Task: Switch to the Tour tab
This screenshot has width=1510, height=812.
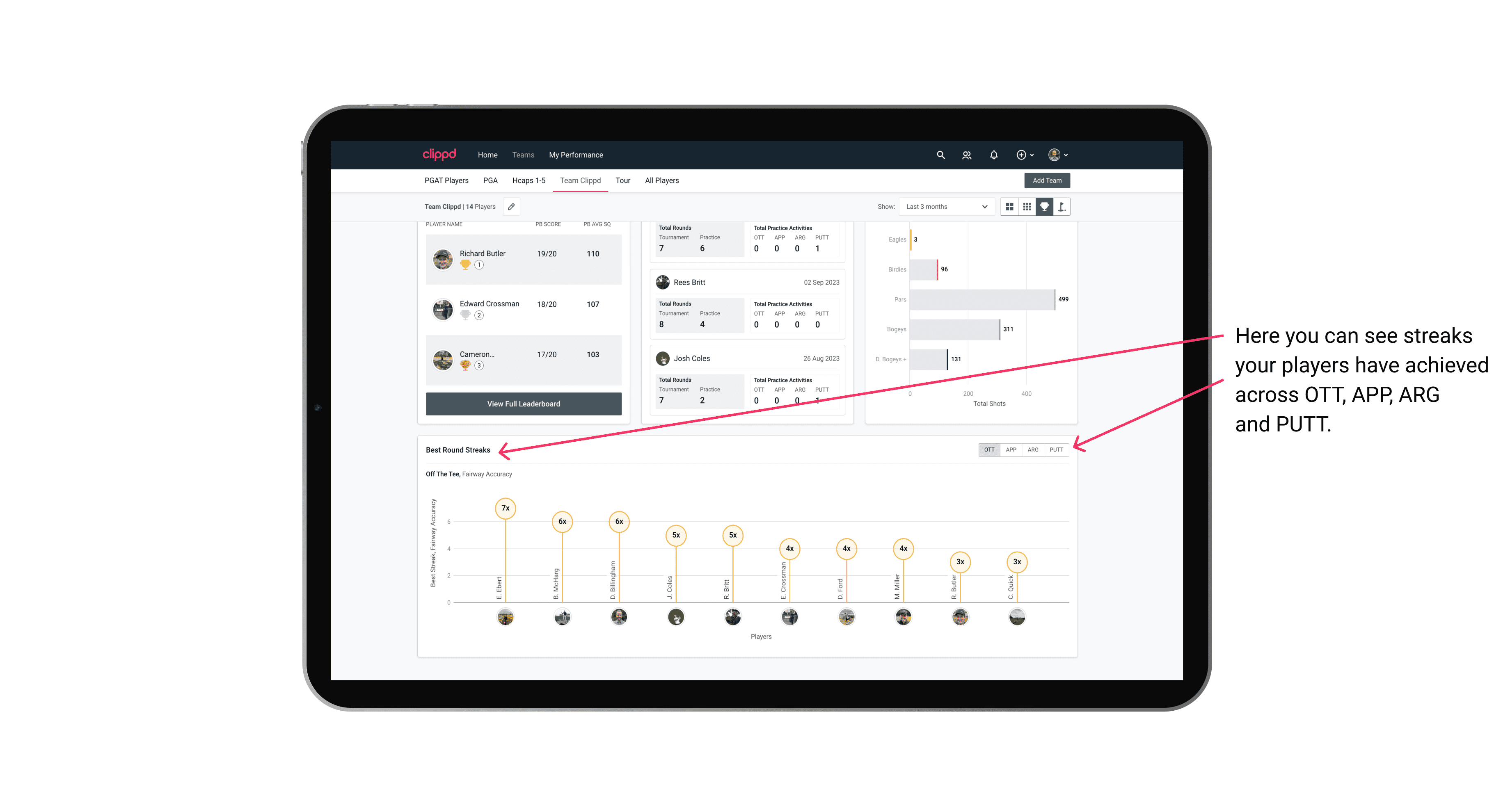Action: tap(621, 181)
